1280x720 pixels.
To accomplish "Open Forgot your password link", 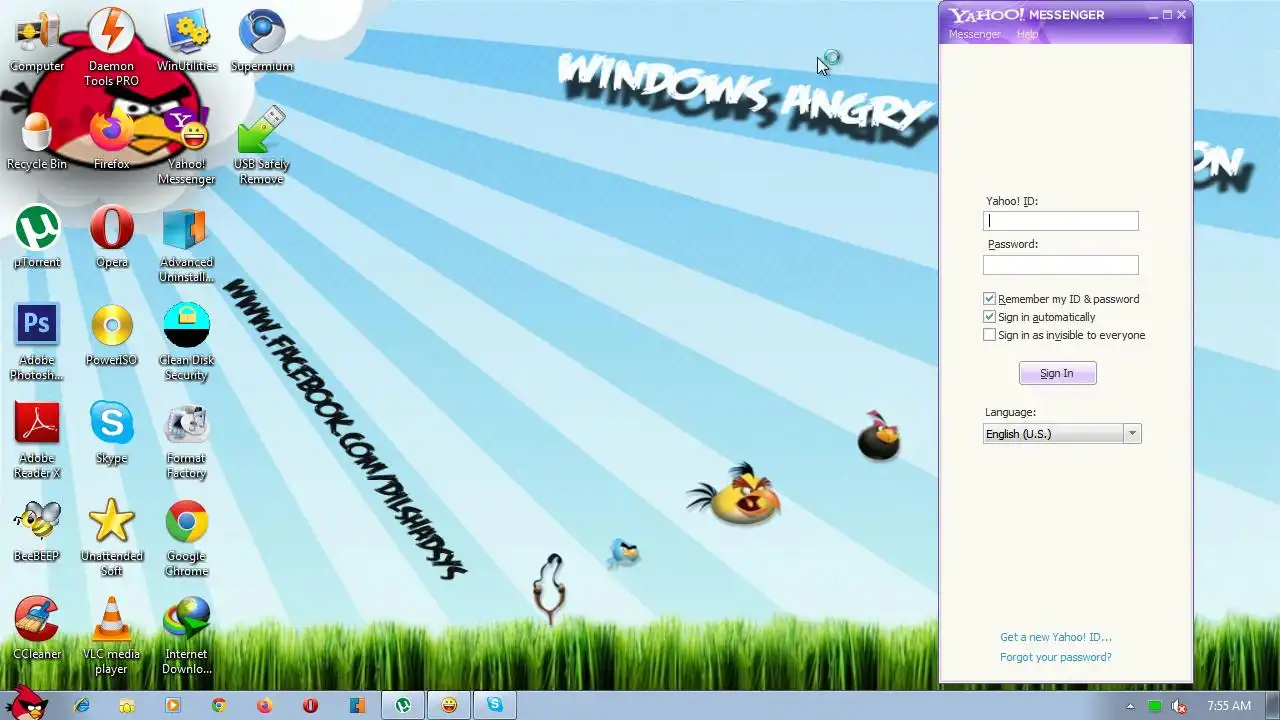I will coord(1055,657).
